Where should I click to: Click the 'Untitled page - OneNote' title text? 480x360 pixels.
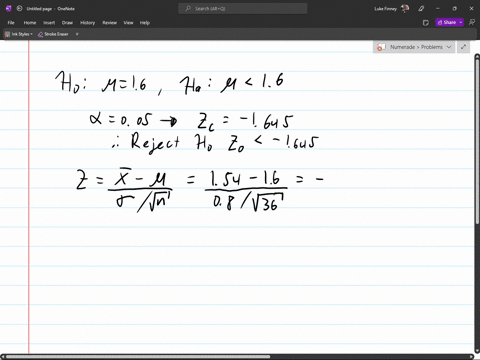click(x=51, y=9)
